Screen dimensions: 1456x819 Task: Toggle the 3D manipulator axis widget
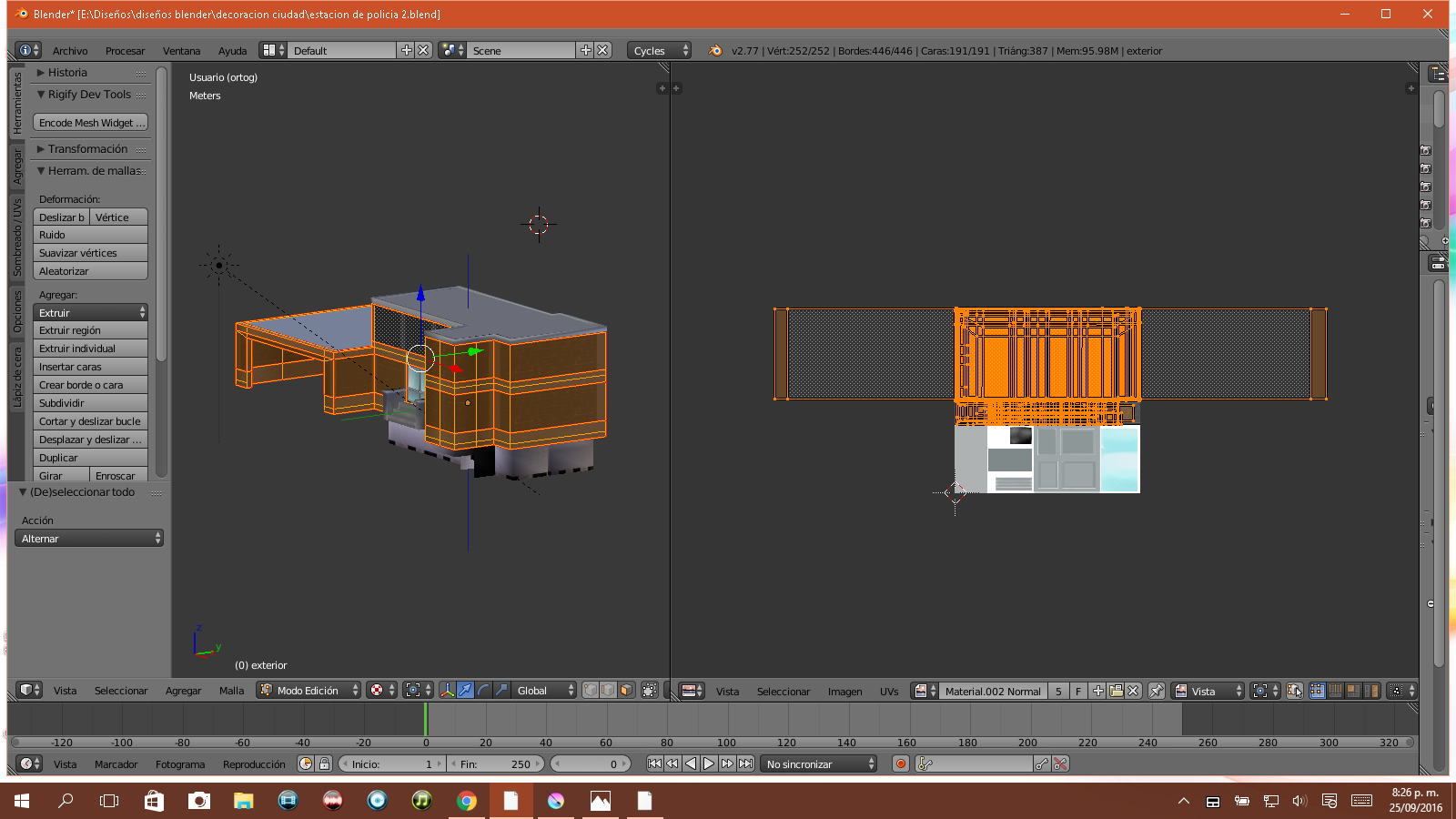pyautogui.click(x=447, y=691)
